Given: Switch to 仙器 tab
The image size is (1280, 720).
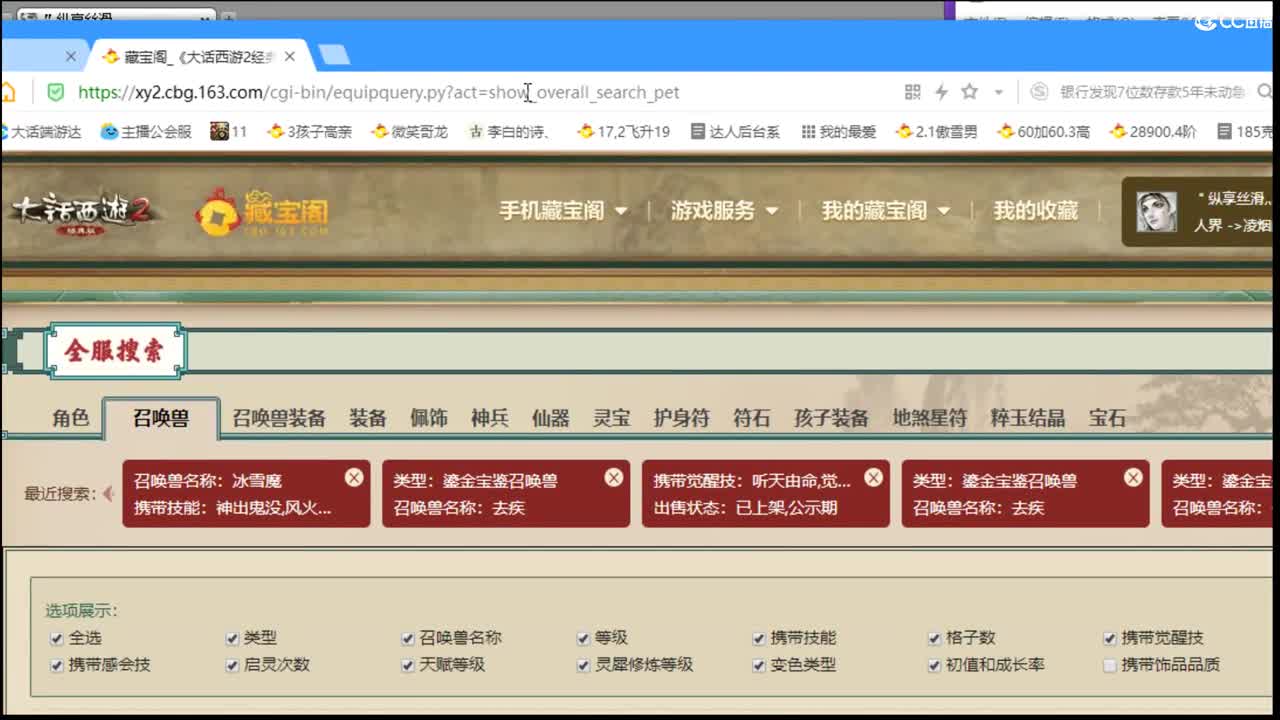Looking at the screenshot, I should point(550,418).
